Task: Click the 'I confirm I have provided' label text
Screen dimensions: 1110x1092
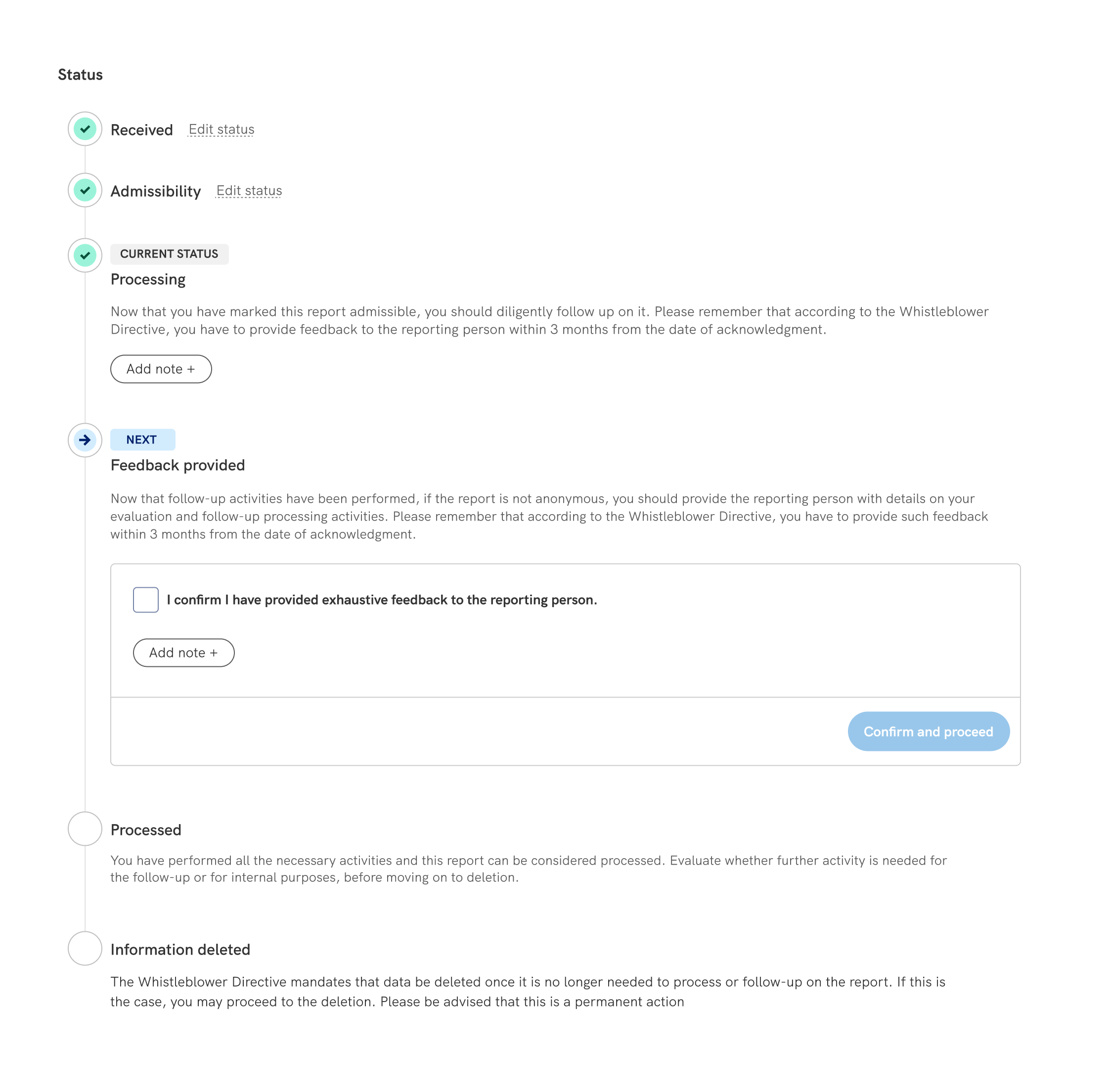Action: pyautogui.click(x=382, y=600)
